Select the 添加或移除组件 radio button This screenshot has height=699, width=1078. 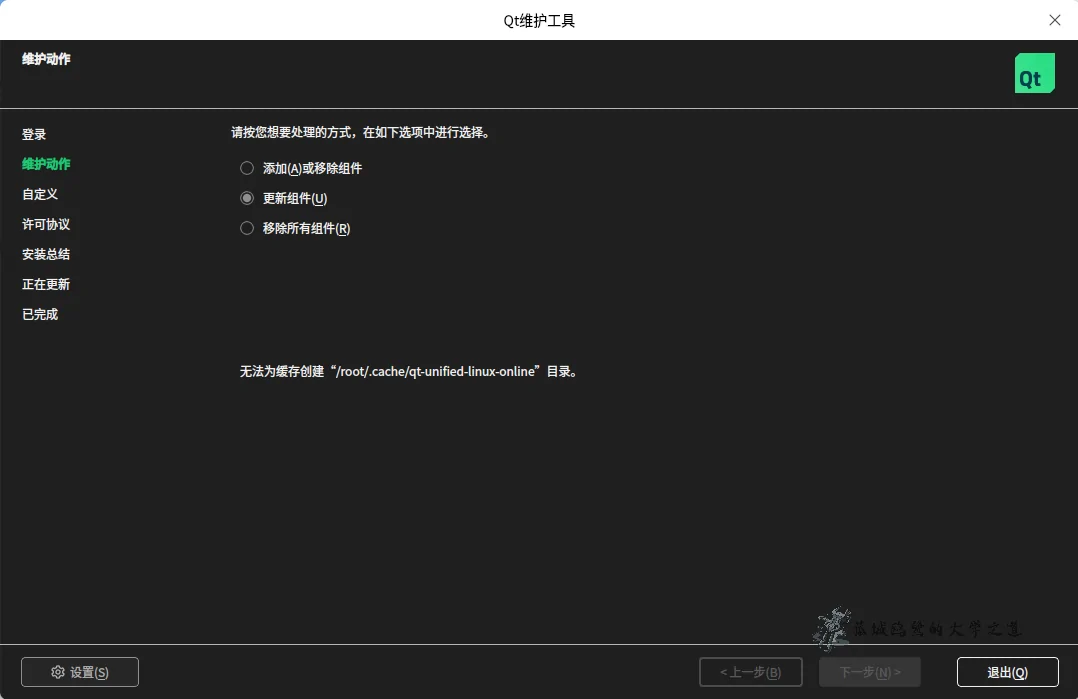click(247, 168)
